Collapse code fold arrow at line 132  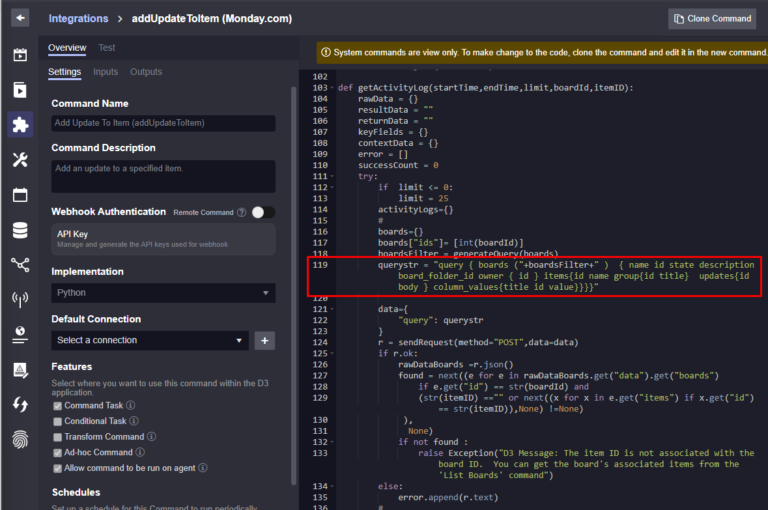(x=332, y=442)
